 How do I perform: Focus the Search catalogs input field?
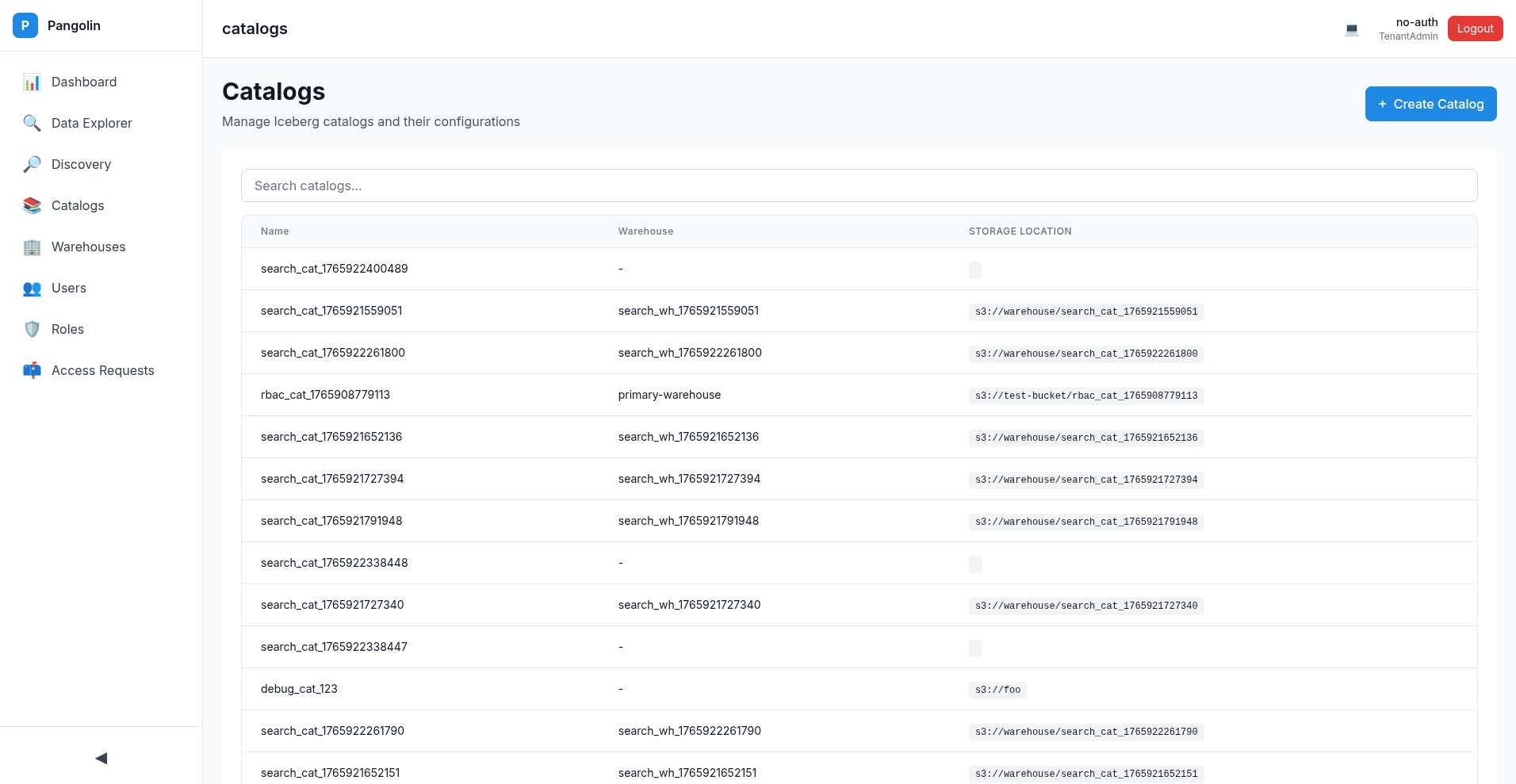(x=859, y=185)
